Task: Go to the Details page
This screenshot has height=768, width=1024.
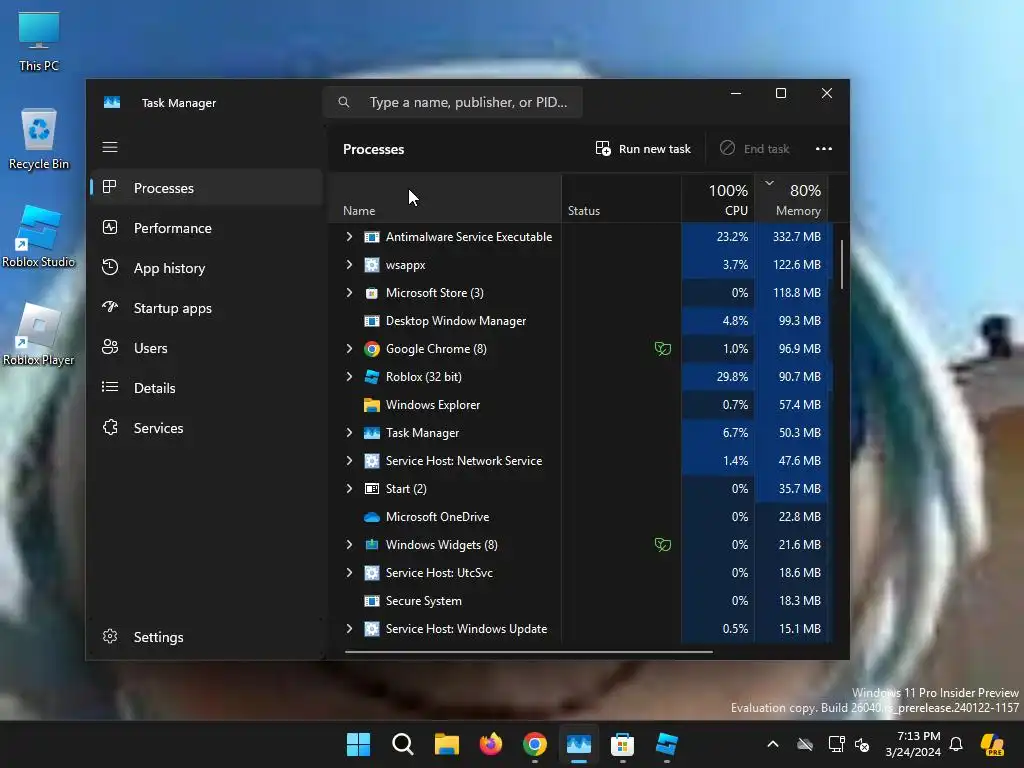Action: pyautogui.click(x=206, y=388)
